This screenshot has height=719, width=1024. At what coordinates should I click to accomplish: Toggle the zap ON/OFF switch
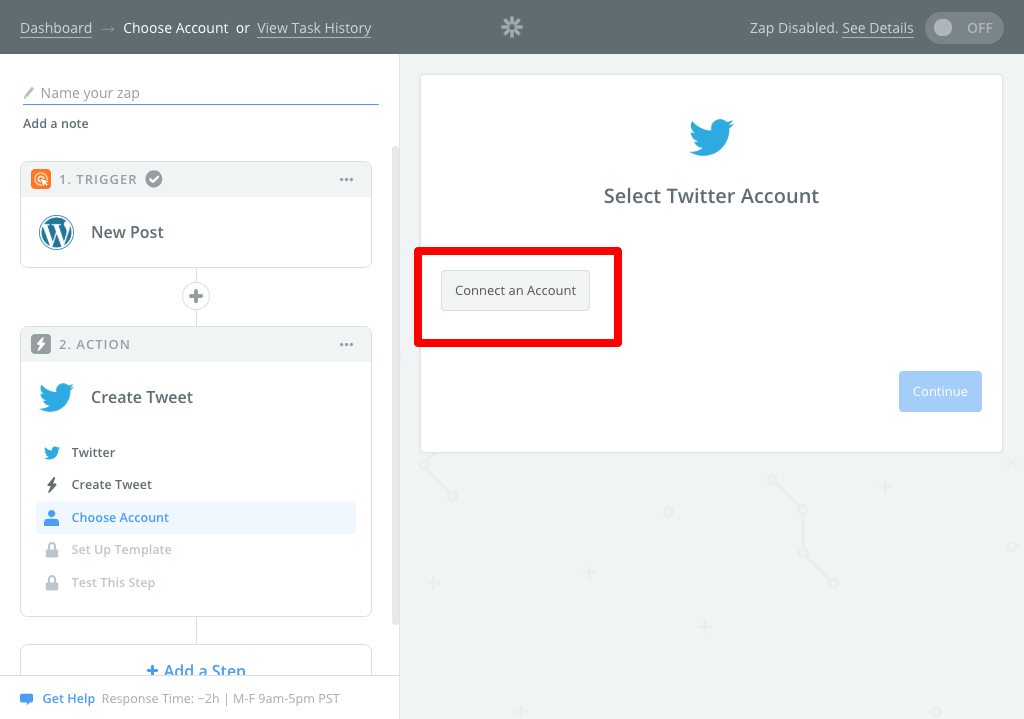[x=964, y=28]
